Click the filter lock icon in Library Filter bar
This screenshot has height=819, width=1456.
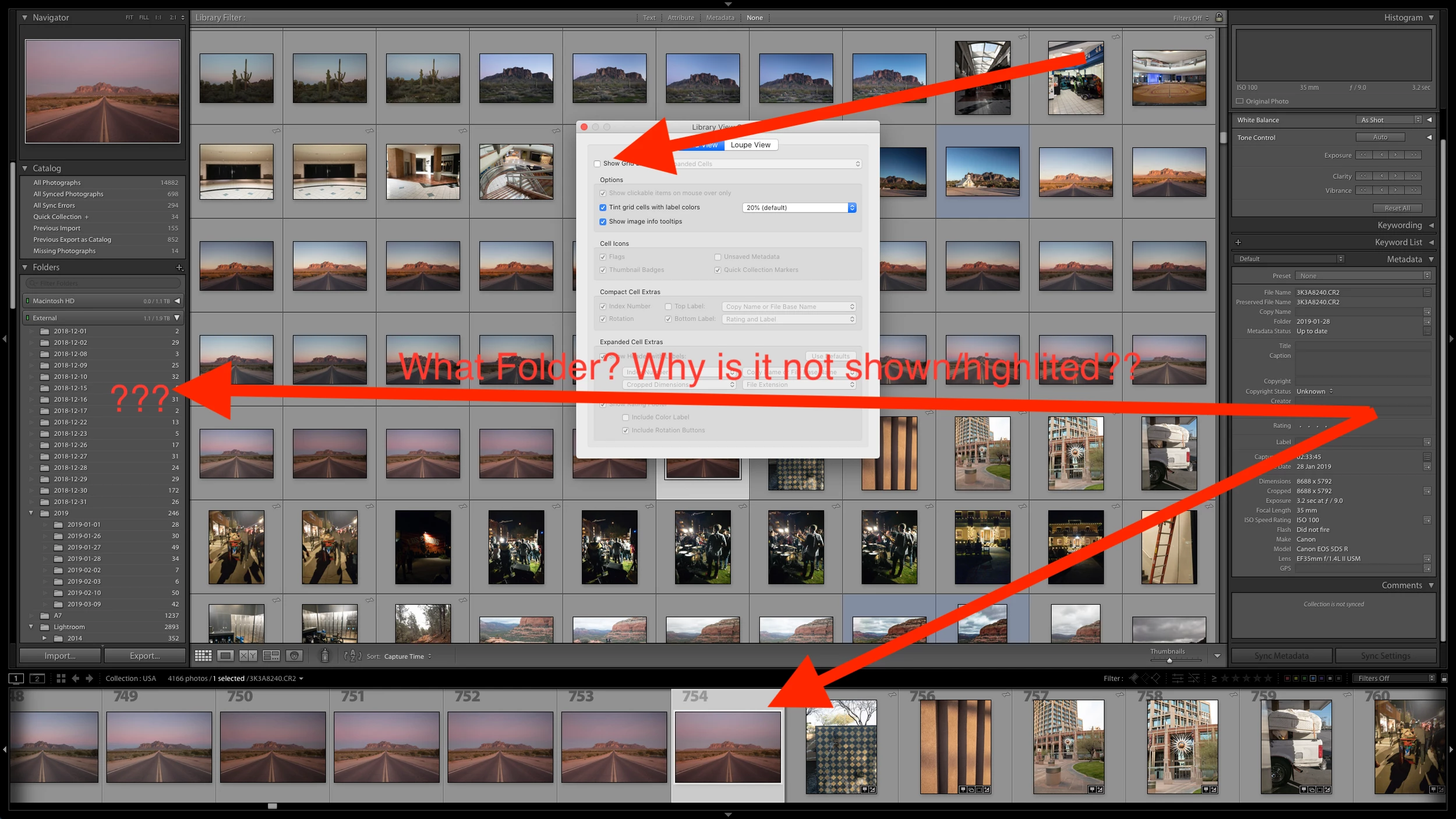click(x=1219, y=17)
